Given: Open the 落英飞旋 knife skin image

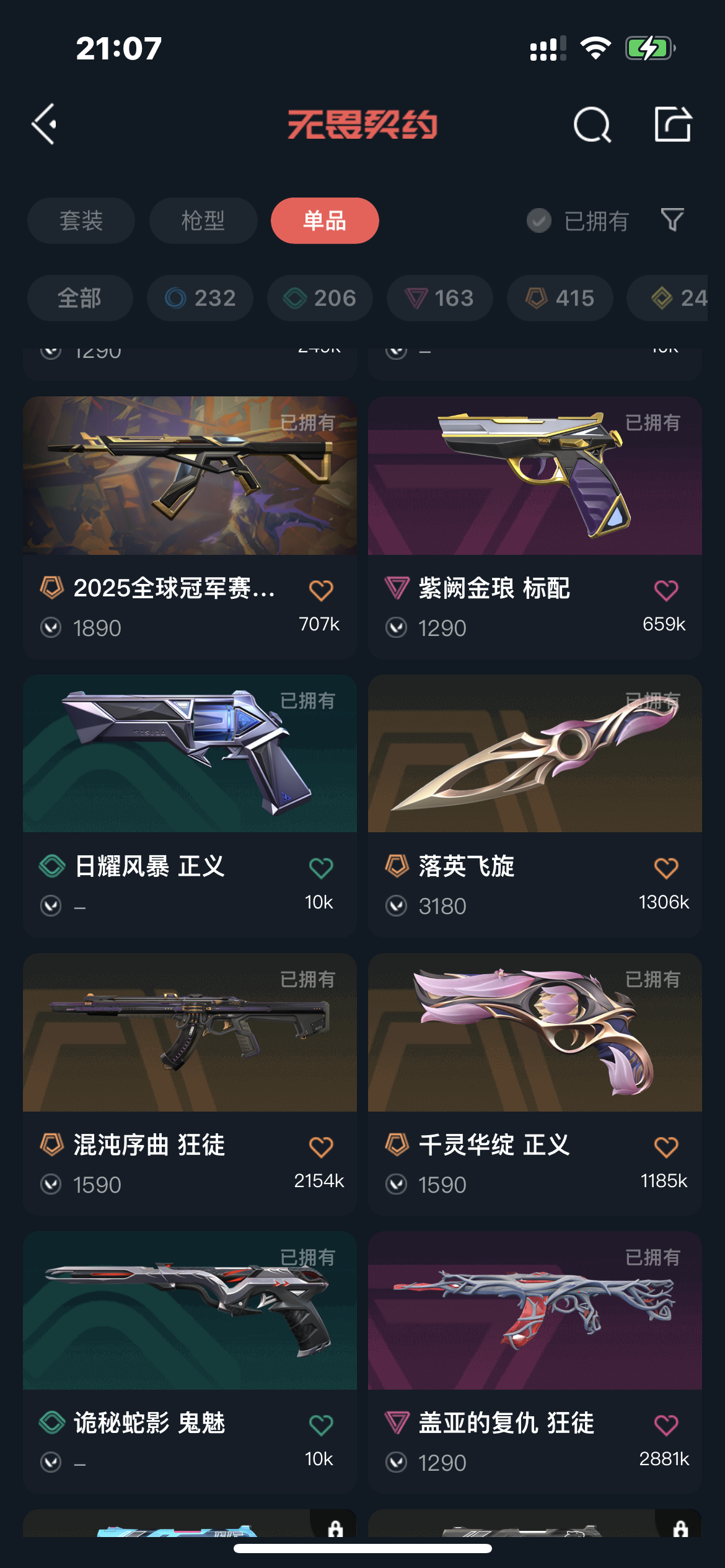Looking at the screenshot, I should pos(535,754).
